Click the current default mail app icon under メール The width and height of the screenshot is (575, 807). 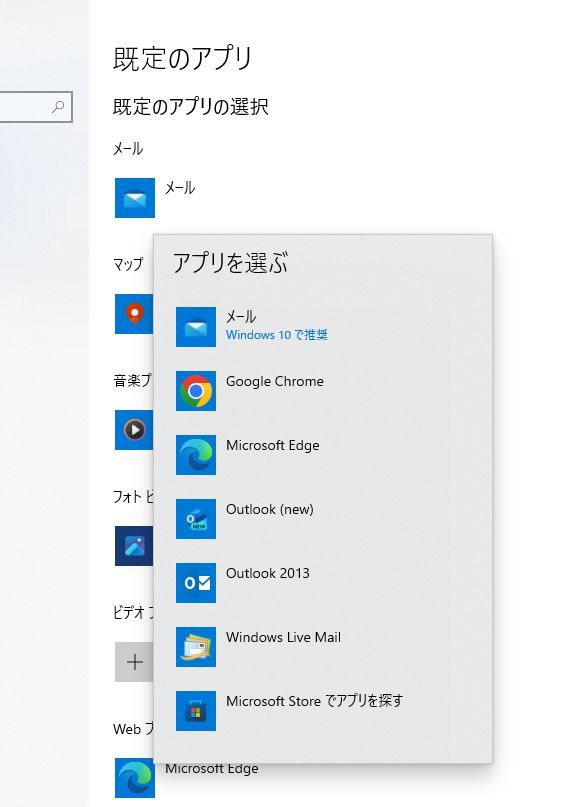(x=135, y=198)
